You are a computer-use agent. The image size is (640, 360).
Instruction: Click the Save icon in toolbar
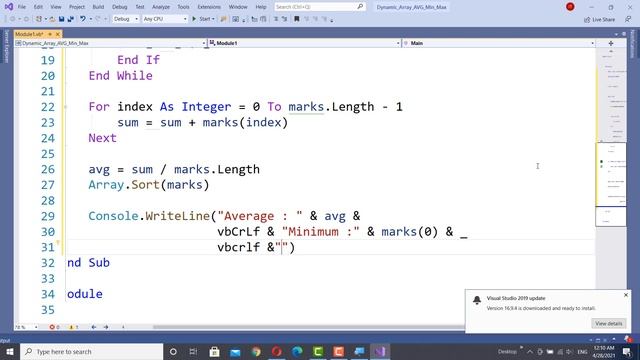[x=61, y=19]
